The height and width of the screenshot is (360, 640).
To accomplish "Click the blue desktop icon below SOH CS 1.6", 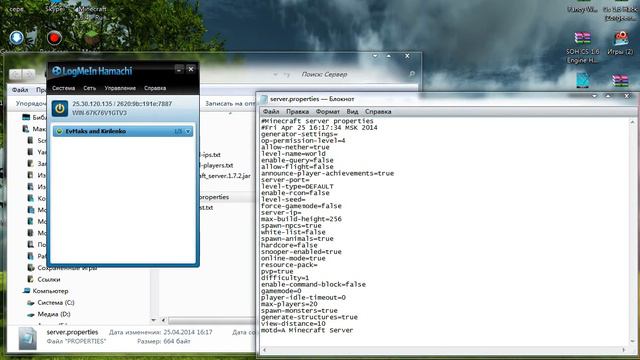I will [x=582, y=80].
